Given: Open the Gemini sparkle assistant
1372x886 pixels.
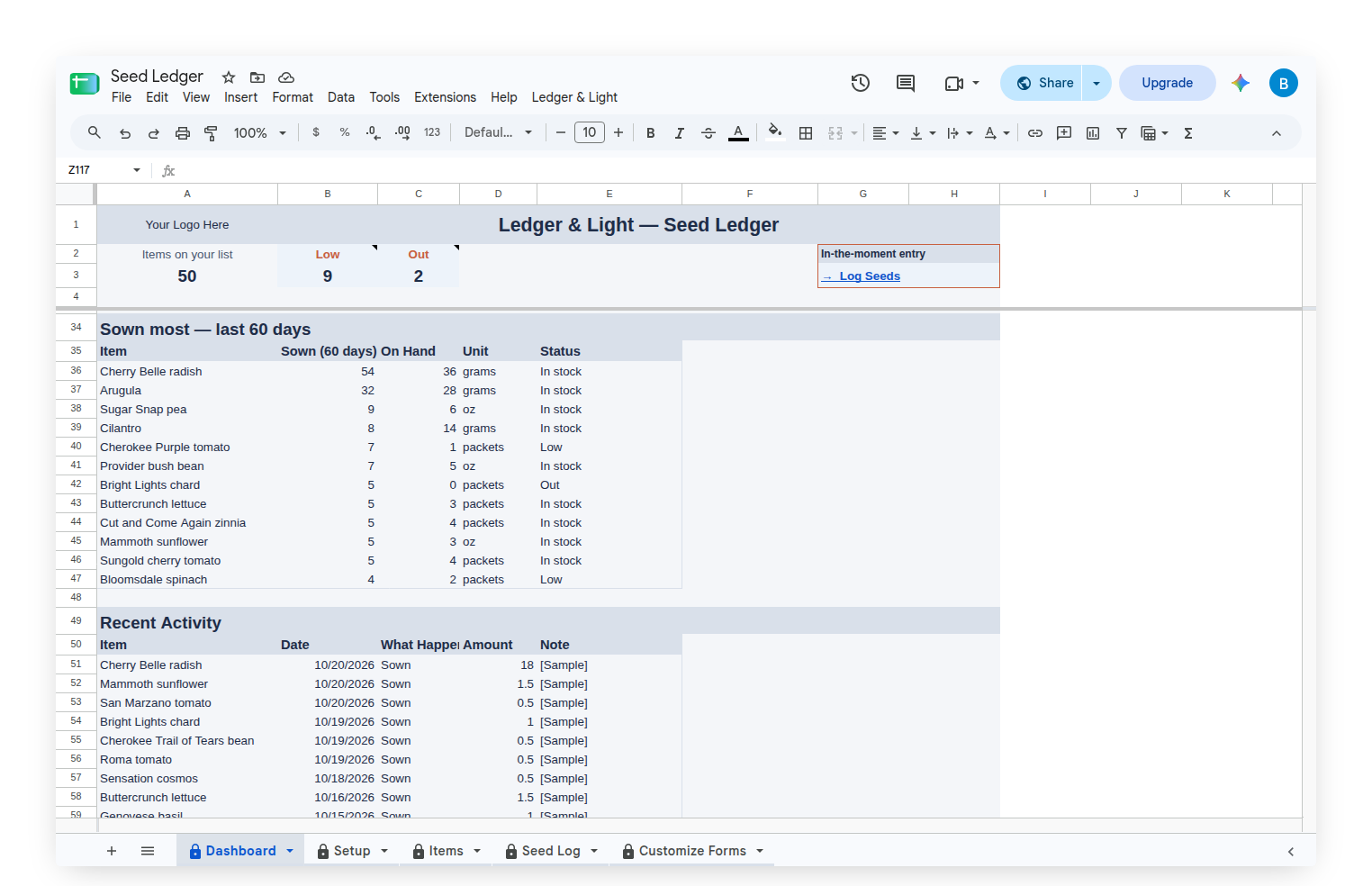Looking at the screenshot, I should click(x=1241, y=83).
